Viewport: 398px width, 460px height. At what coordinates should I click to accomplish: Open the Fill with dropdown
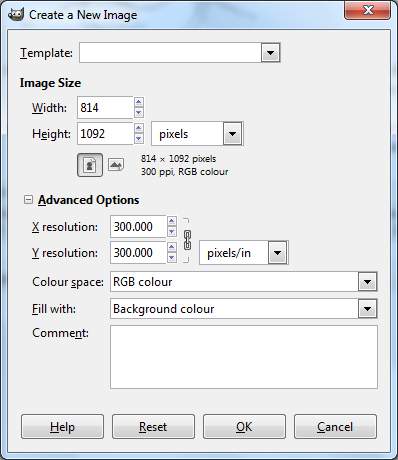coord(367,309)
